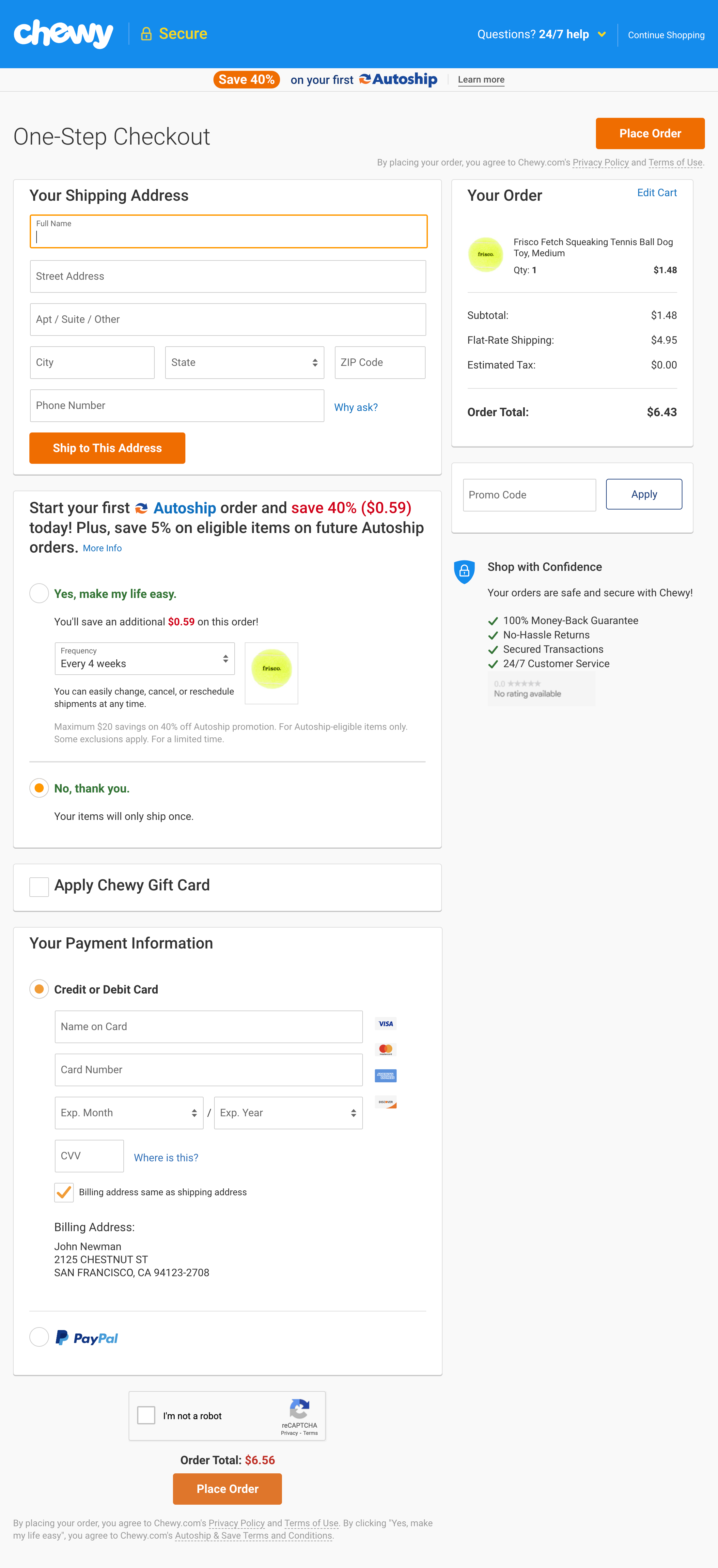
Task: Click the PayPal logo
Action: coord(87,1337)
